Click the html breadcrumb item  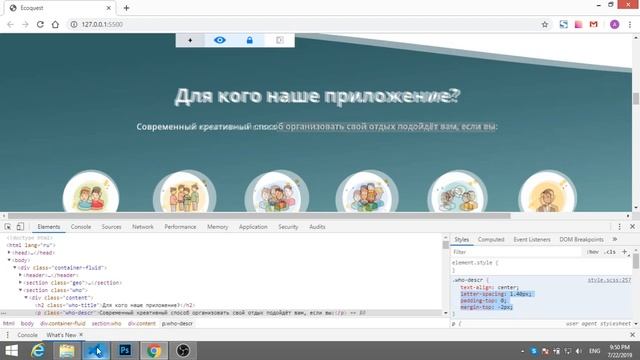(9, 324)
